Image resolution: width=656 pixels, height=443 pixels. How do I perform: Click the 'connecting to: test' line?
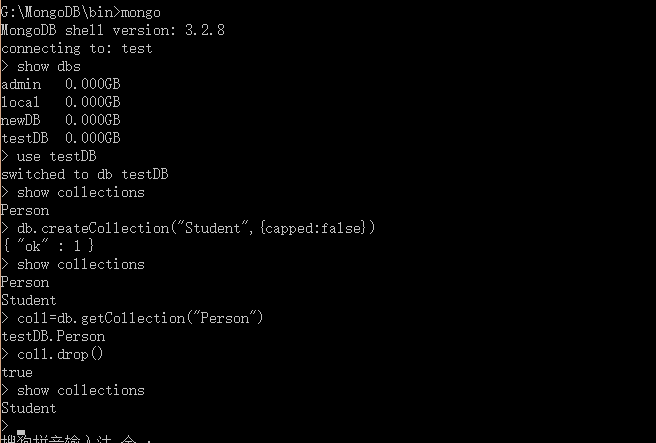pos(77,48)
